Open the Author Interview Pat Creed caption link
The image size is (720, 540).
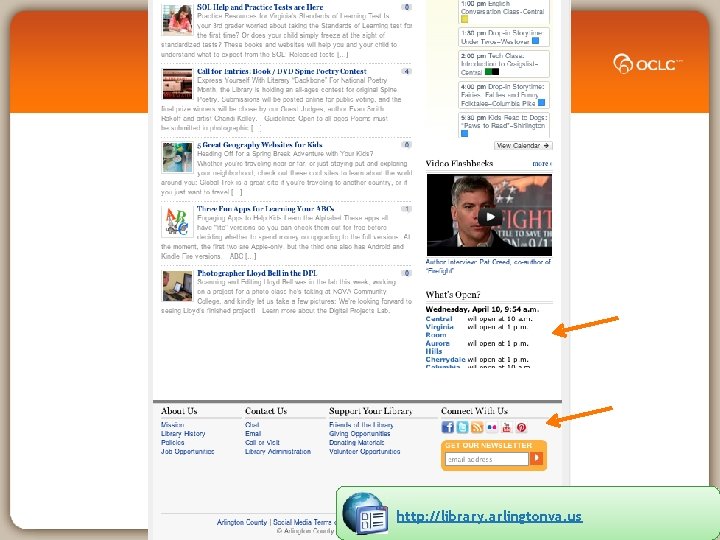coord(488,266)
